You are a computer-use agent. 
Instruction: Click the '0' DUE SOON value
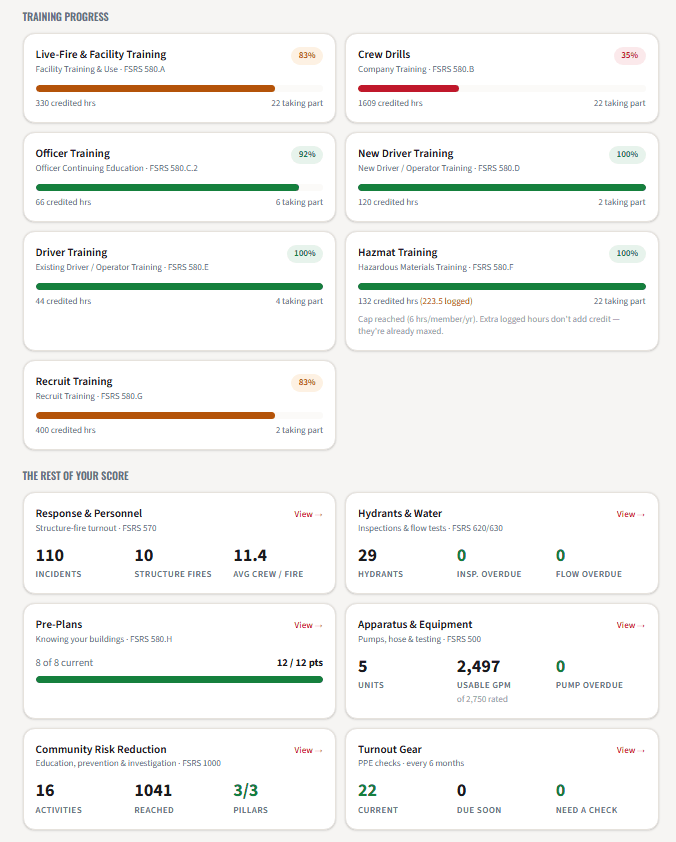click(x=462, y=790)
